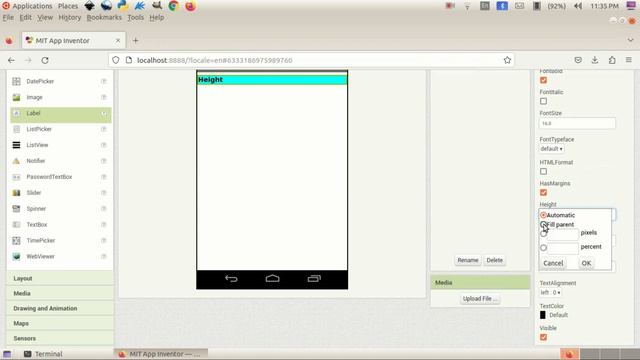Open Terminal from the taskbar

click(43, 354)
